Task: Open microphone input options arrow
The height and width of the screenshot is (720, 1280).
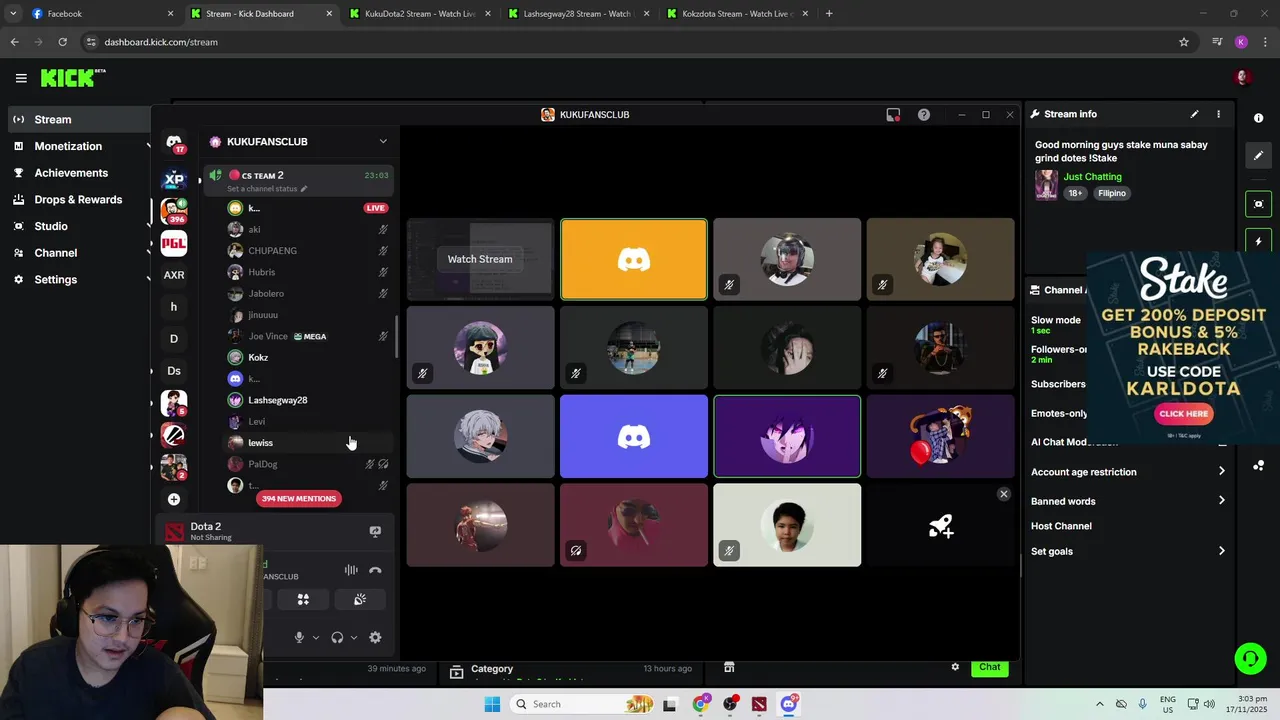Action: click(316, 637)
